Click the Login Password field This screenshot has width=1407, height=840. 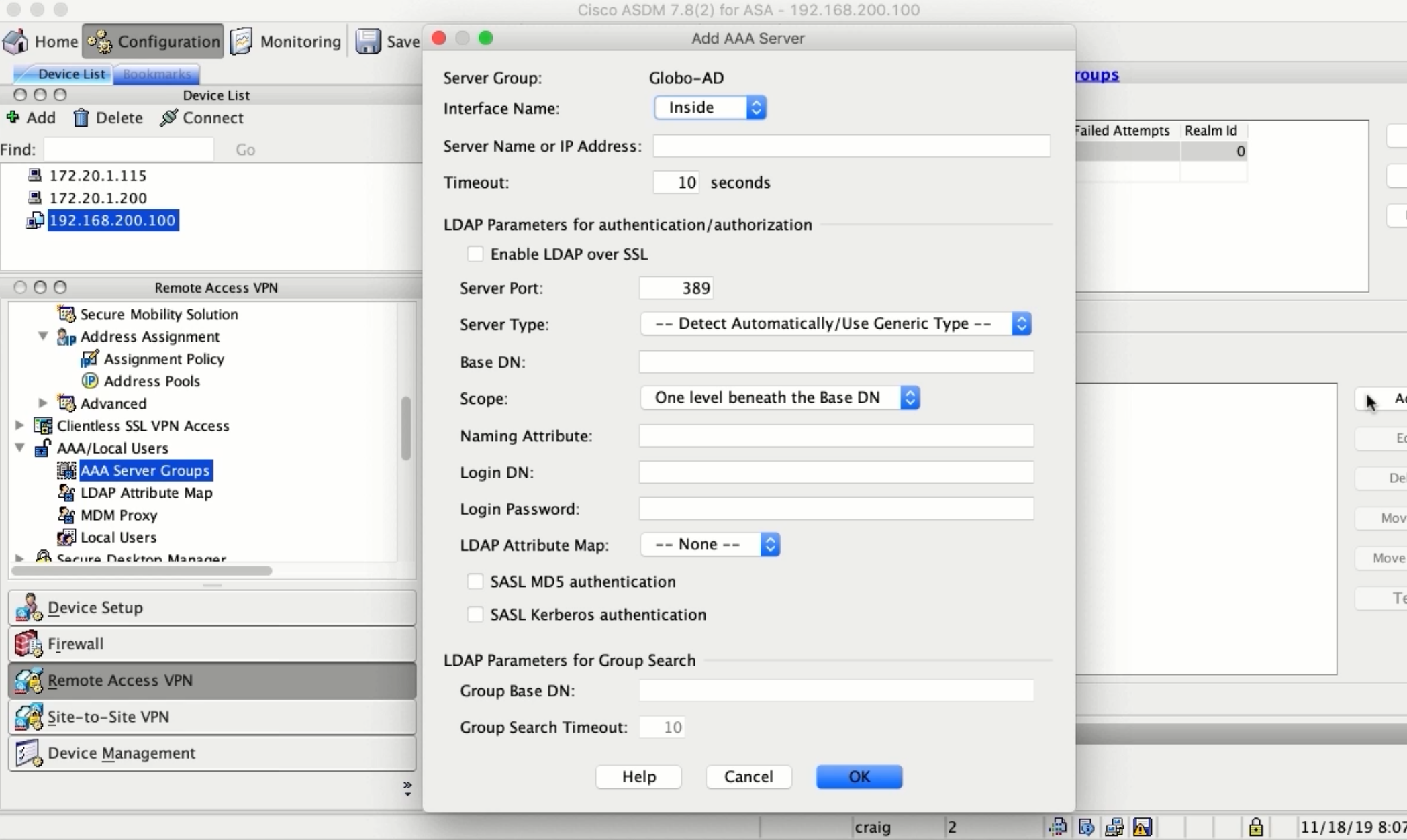click(x=836, y=509)
